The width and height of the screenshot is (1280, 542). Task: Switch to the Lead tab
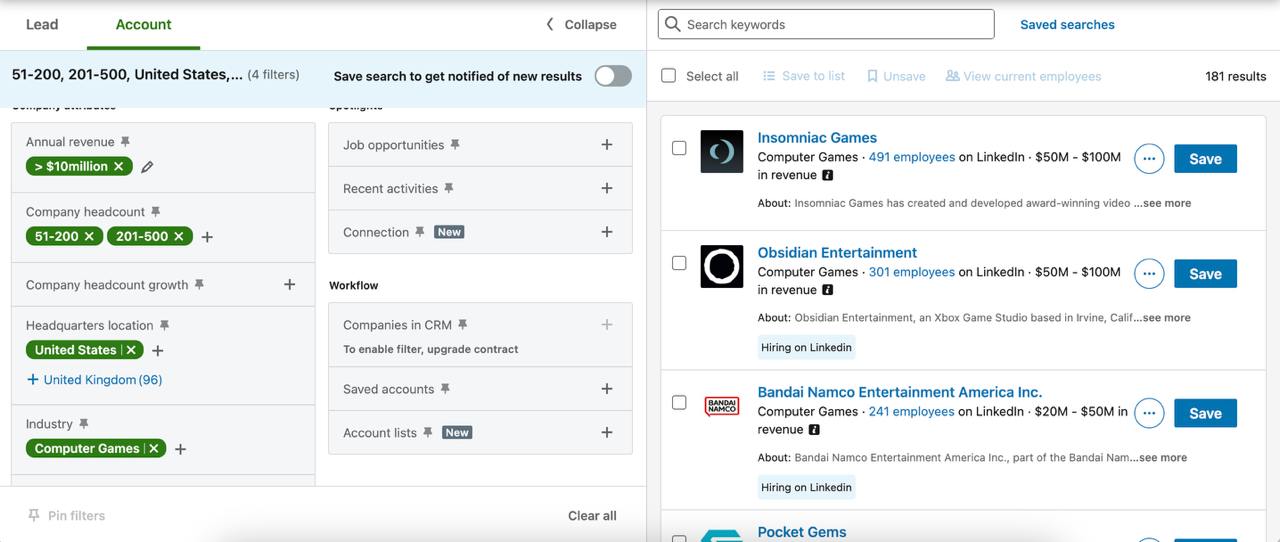tap(42, 24)
